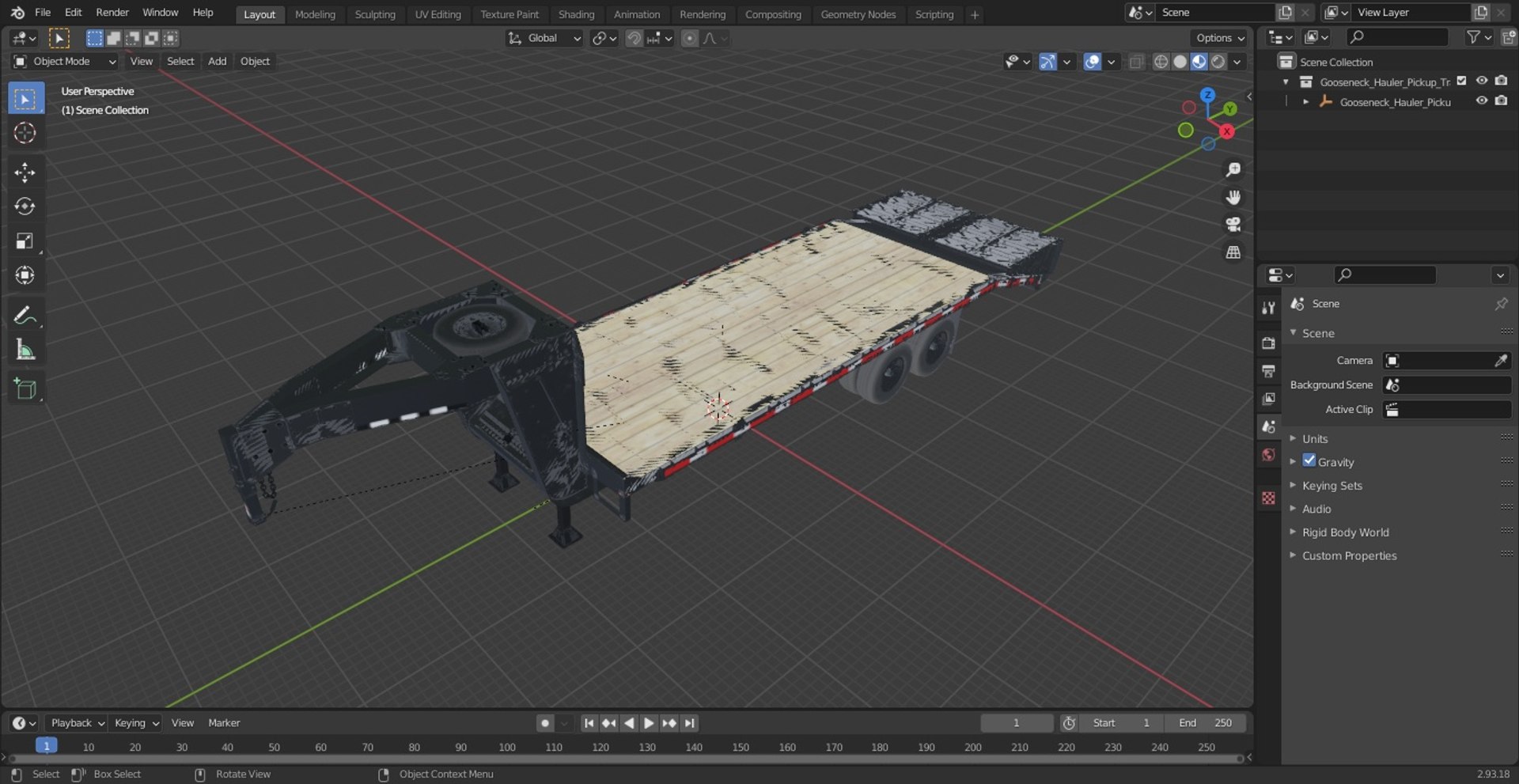
Task: Open the Playback popover in timeline
Action: point(77,723)
